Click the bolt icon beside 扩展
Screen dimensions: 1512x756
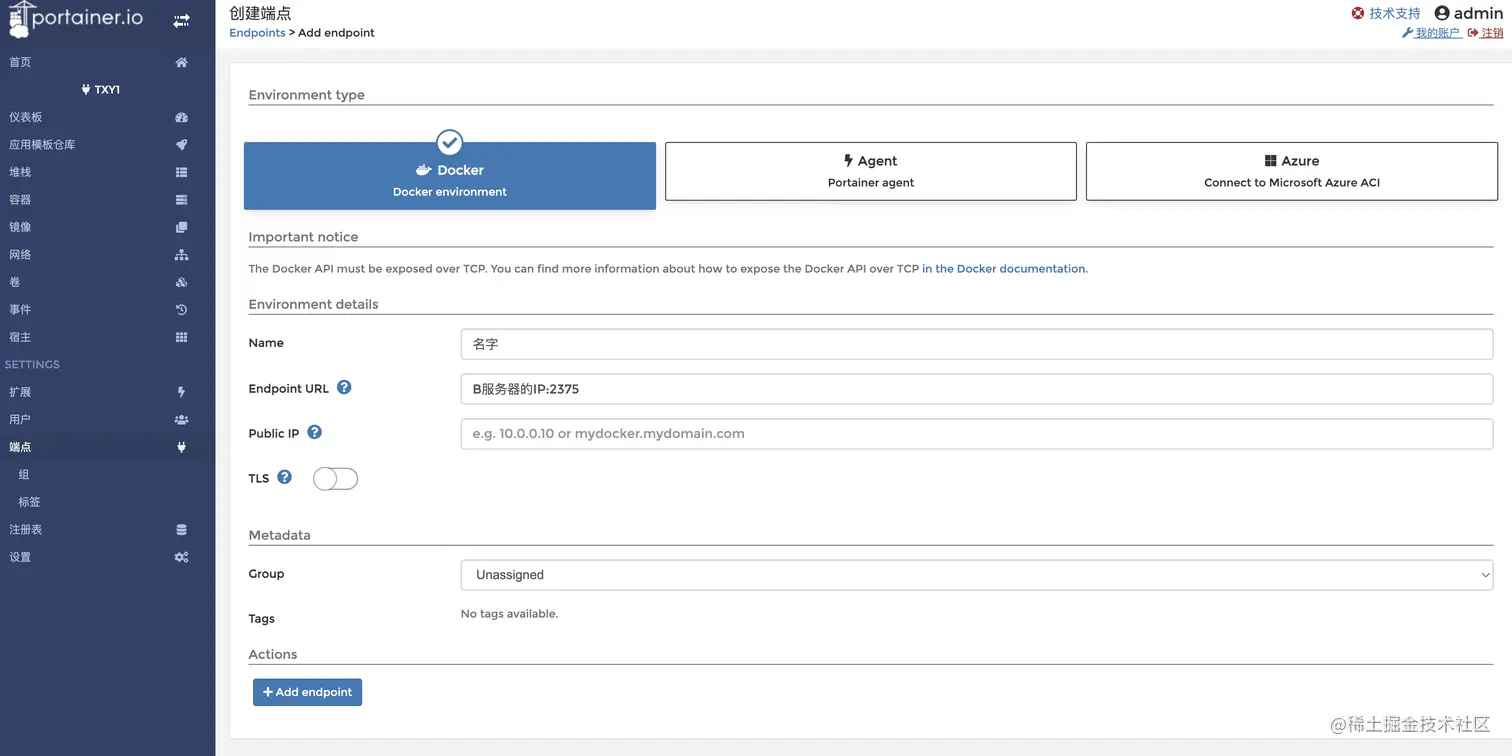pyautogui.click(x=181, y=392)
